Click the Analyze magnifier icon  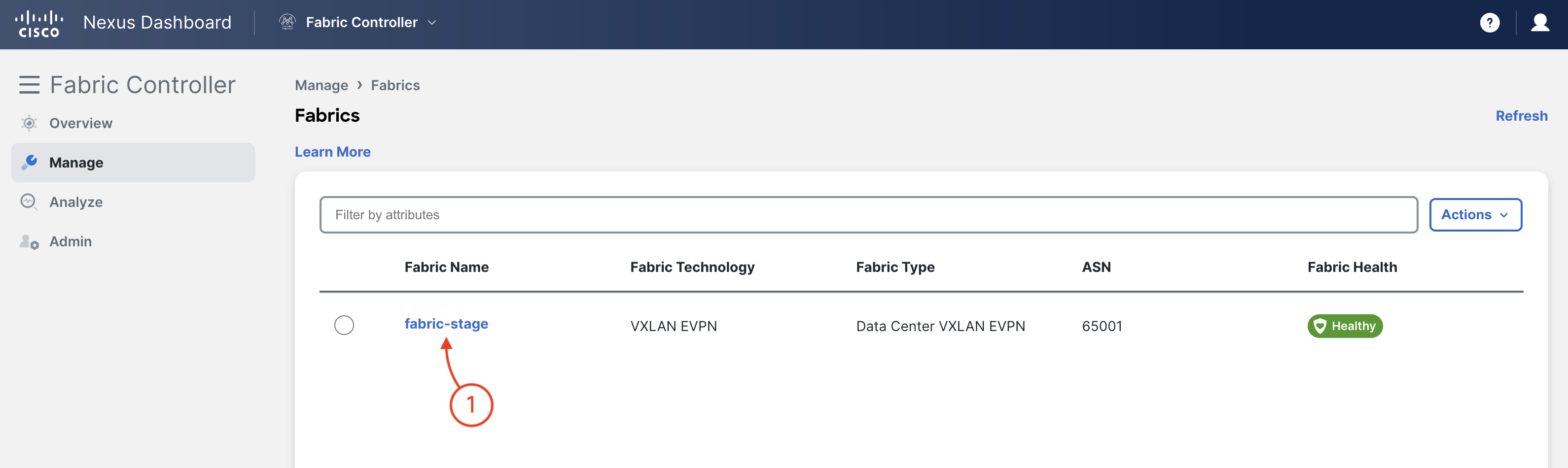[29, 202]
